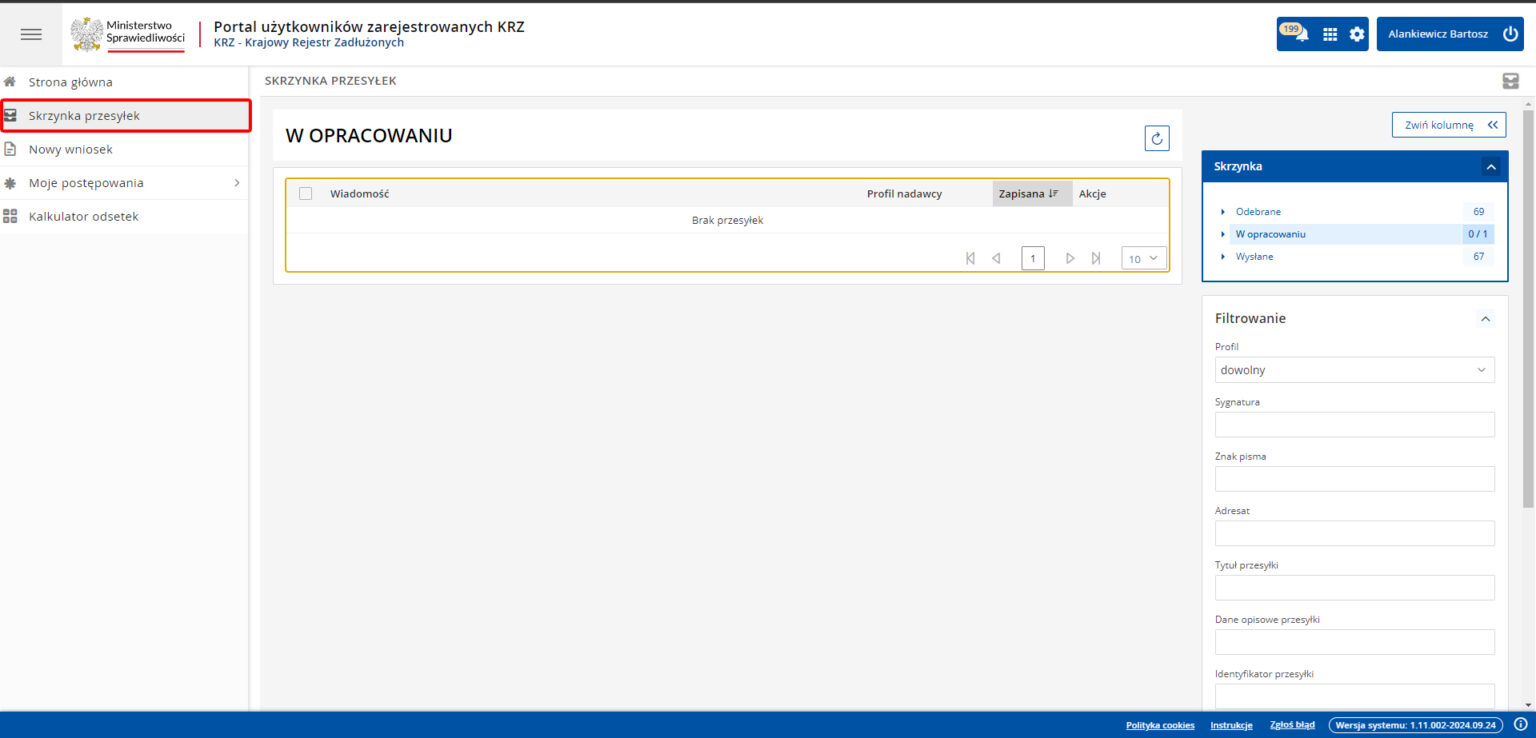The image size is (1536, 738).
Task: Click the Identyfikator przesyłki field
Action: pos(1355,696)
